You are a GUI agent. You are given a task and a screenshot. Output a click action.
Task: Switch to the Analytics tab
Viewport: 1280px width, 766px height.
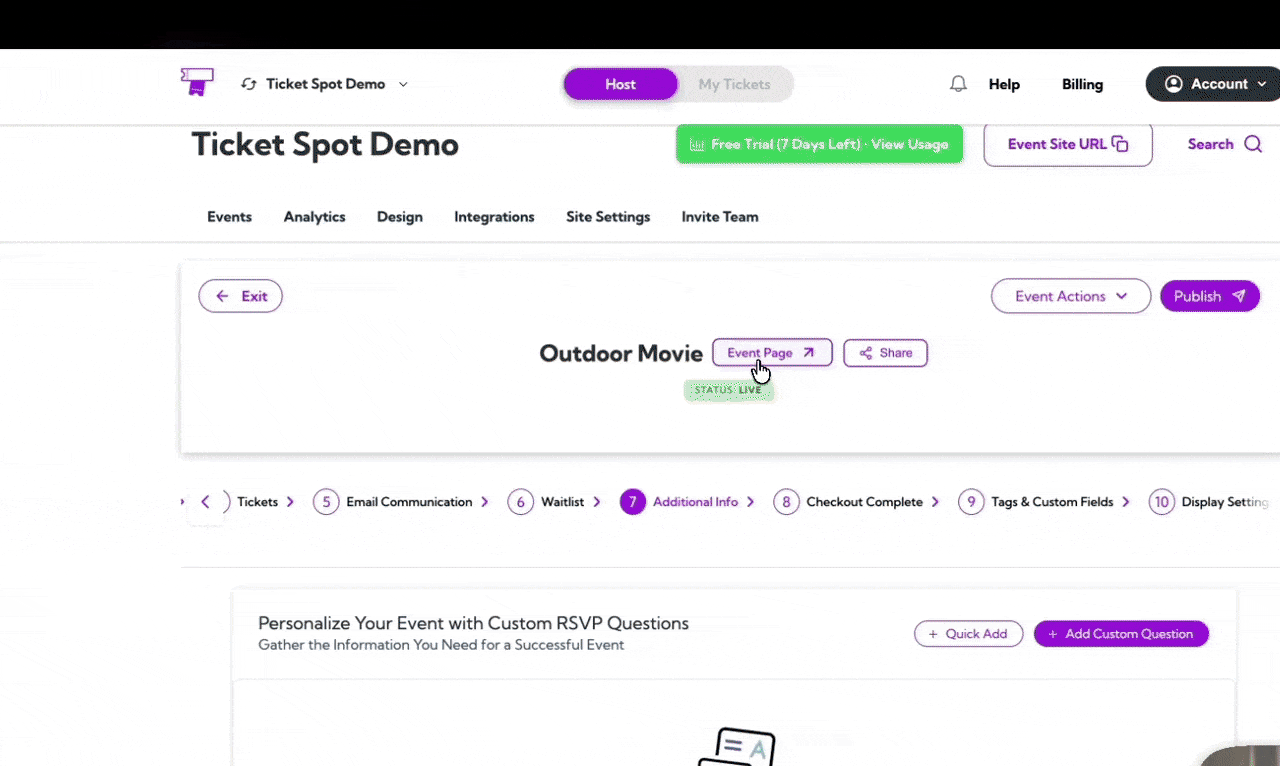click(x=314, y=217)
